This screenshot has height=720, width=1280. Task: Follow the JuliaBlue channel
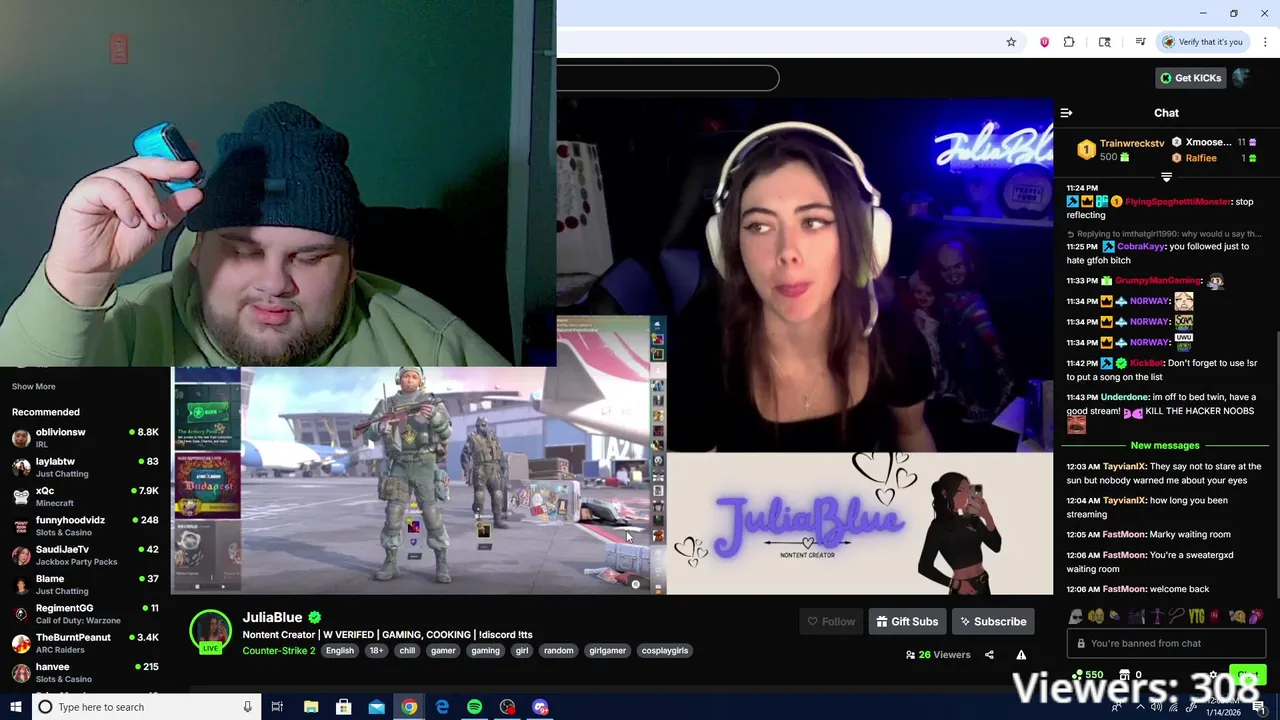pyautogui.click(x=831, y=621)
